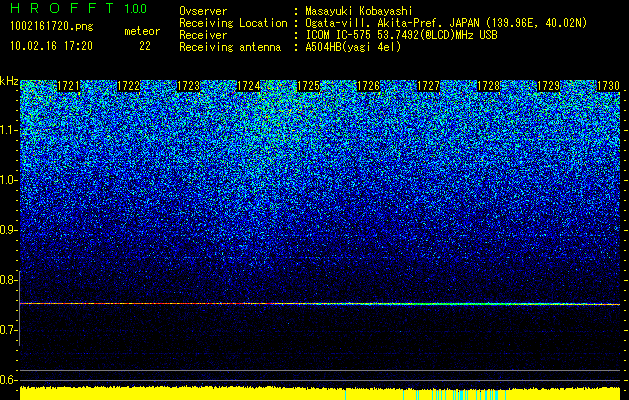The image size is (629, 400).
Task: Click the Receiving Location label
Action: click(x=233, y=24)
